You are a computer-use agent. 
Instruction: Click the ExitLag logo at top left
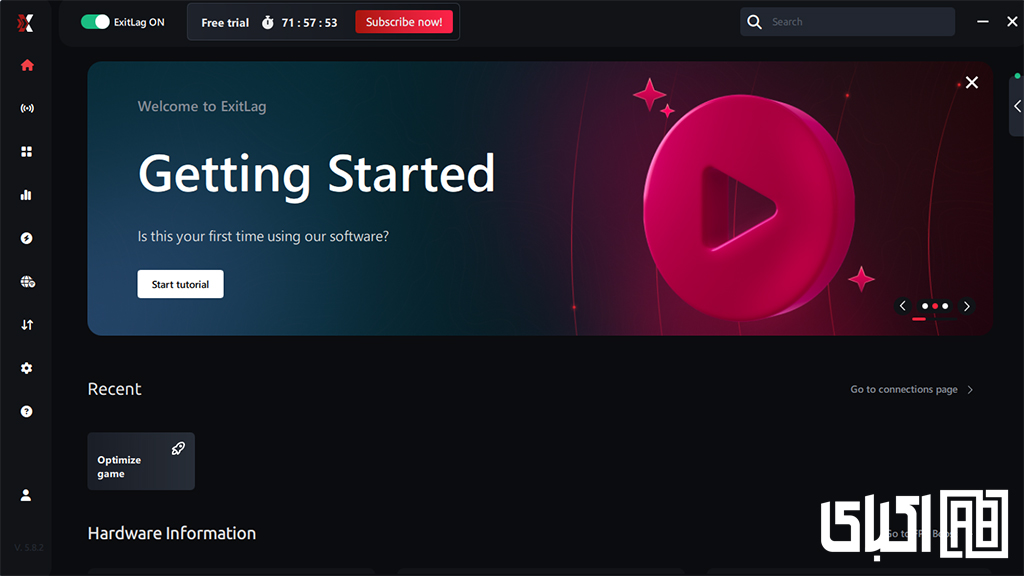[25, 24]
